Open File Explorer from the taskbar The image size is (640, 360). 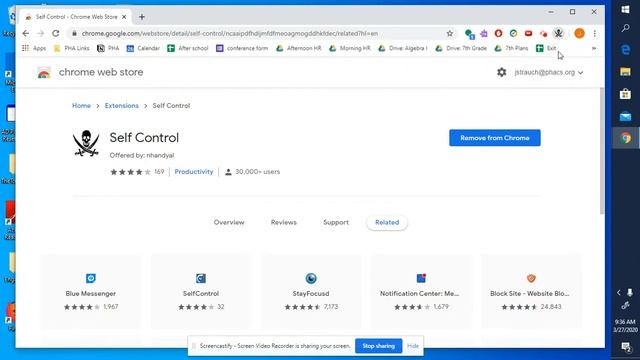pyautogui.click(x=625, y=72)
